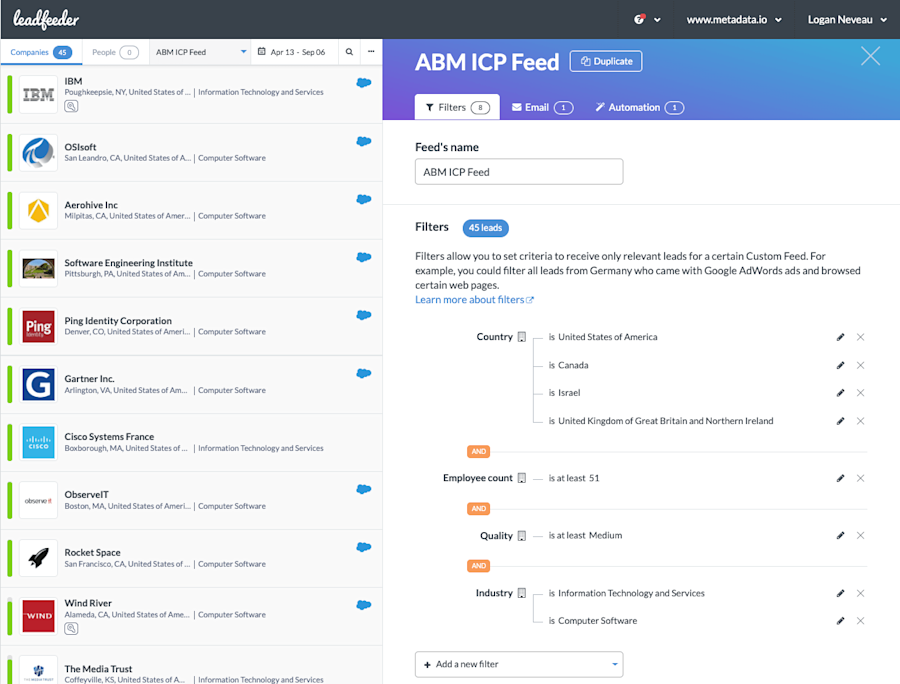Close the ABM ICP Feed panel
Image resolution: width=900 pixels, height=684 pixels.
click(870, 56)
